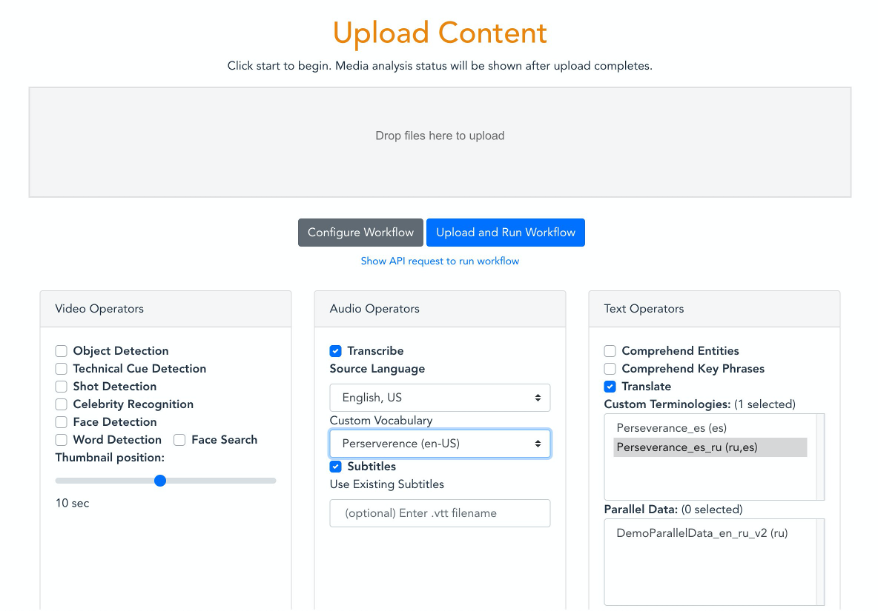Adjust the Thumbnail position slider
879x612 pixels.
click(x=160, y=481)
